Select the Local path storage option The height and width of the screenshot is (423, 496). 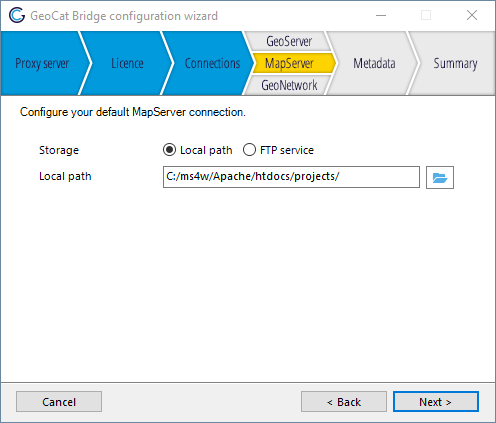coord(169,150)
